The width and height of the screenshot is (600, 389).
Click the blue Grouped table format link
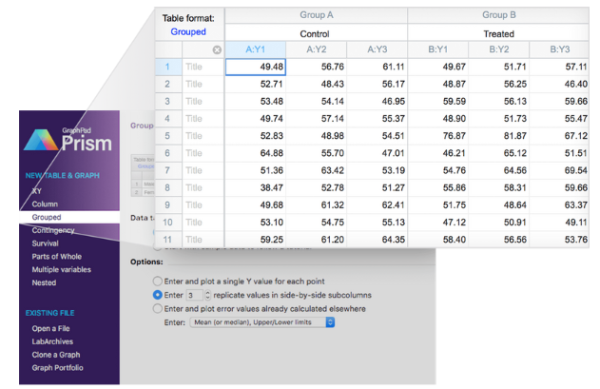tap(188, 32)
